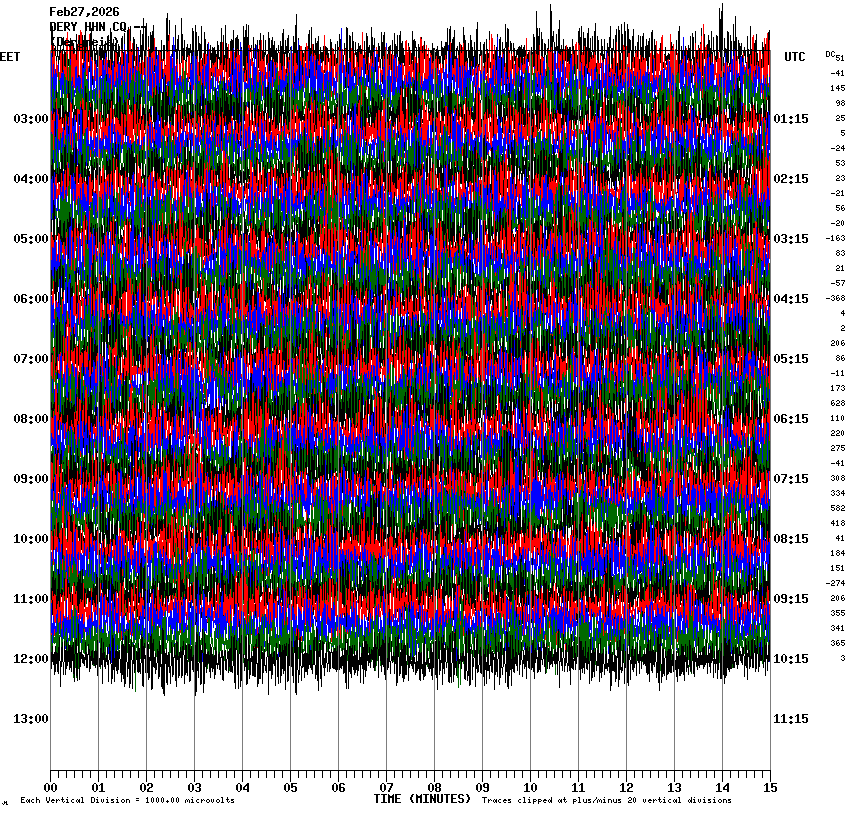850x814 pixels.
Task: Click the 10:15 UTC time label
Action: coord(791,659)
